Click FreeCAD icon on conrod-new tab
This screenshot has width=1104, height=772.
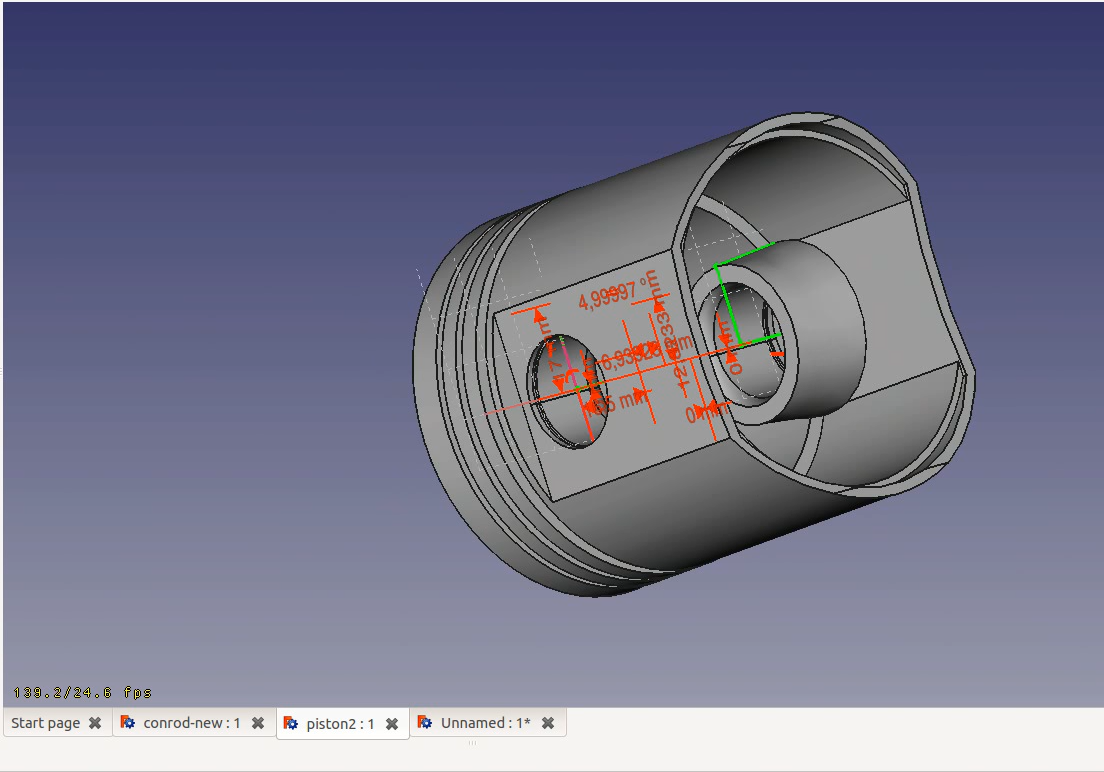[x=127, y=723]
